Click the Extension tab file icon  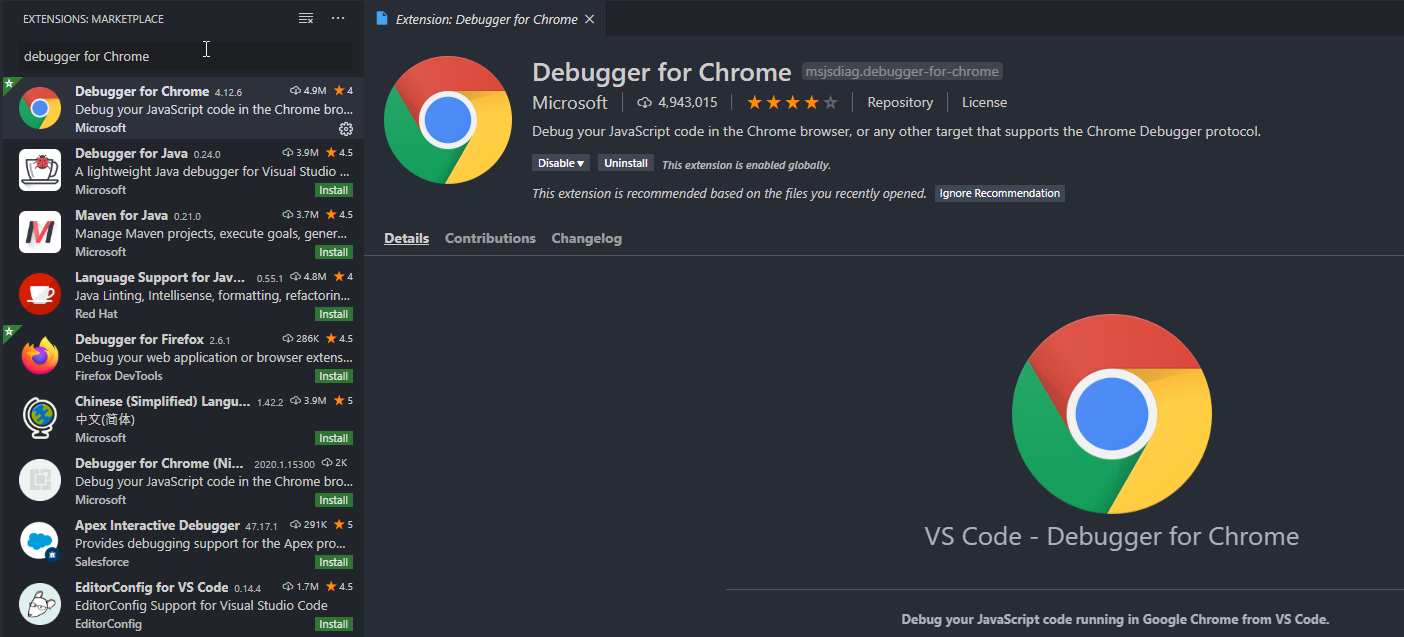pos(382,19)
